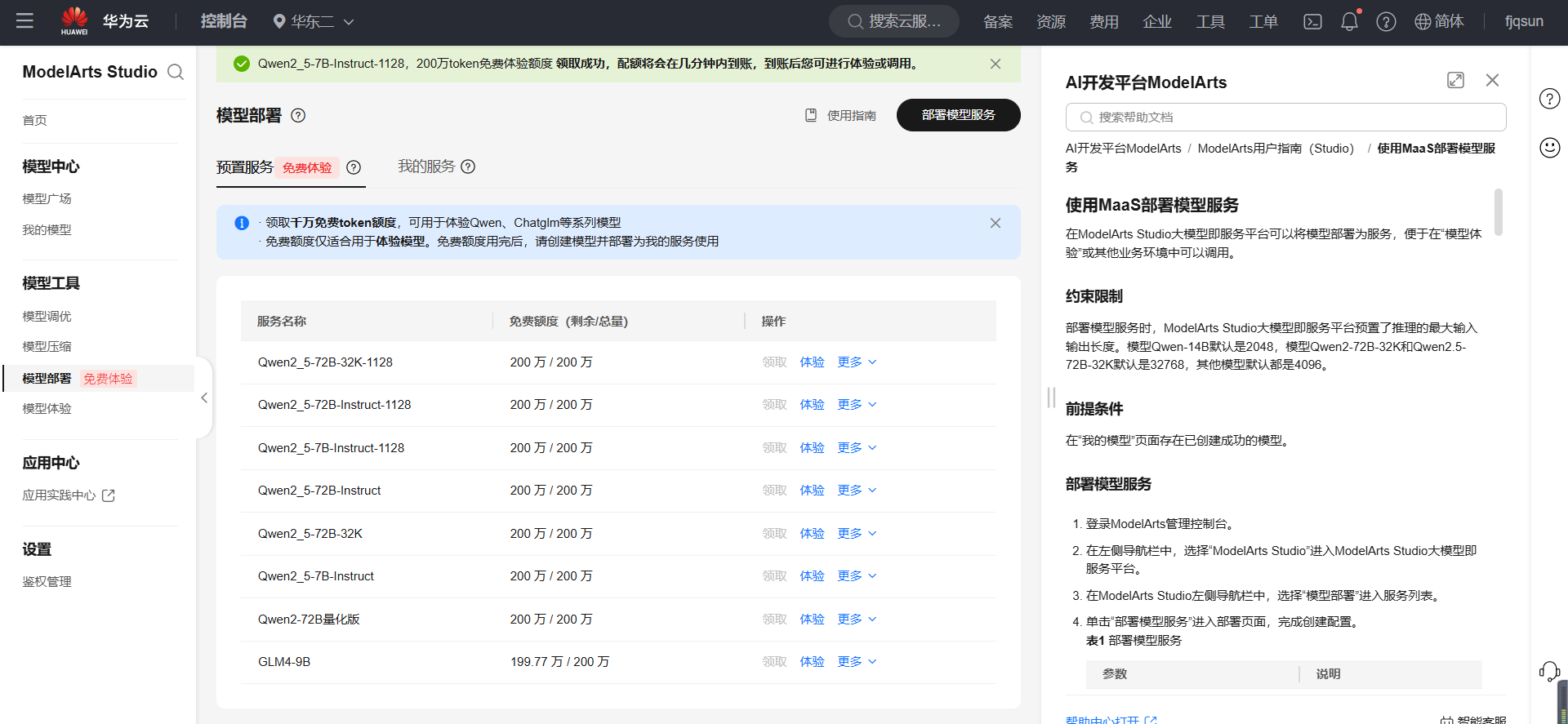Open the fjqsun account menu

[1524, 21]
